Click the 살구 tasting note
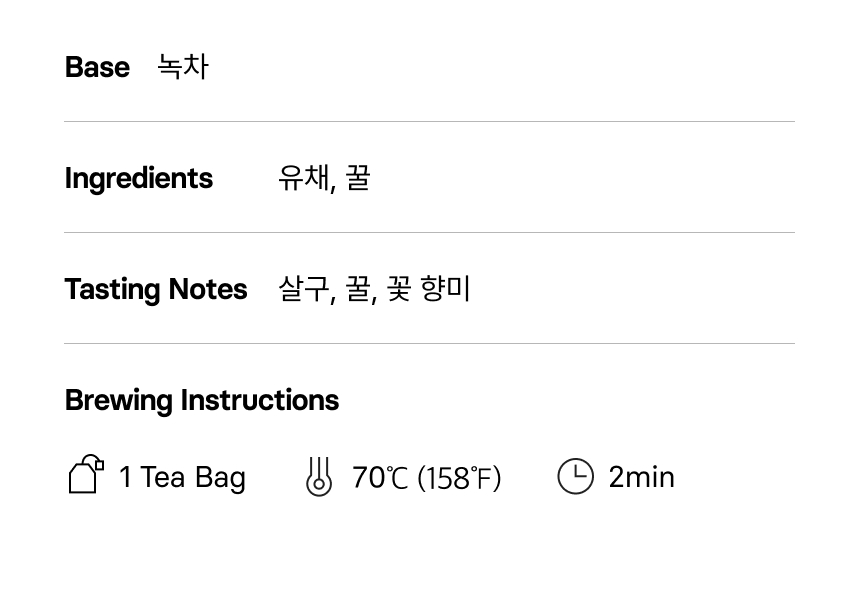 303,289
